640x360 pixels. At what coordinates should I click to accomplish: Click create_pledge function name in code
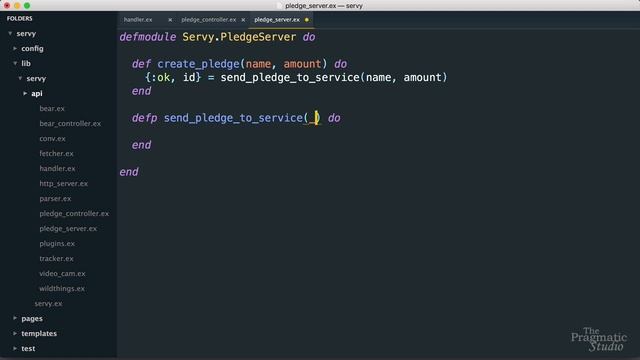coord(198,64)
